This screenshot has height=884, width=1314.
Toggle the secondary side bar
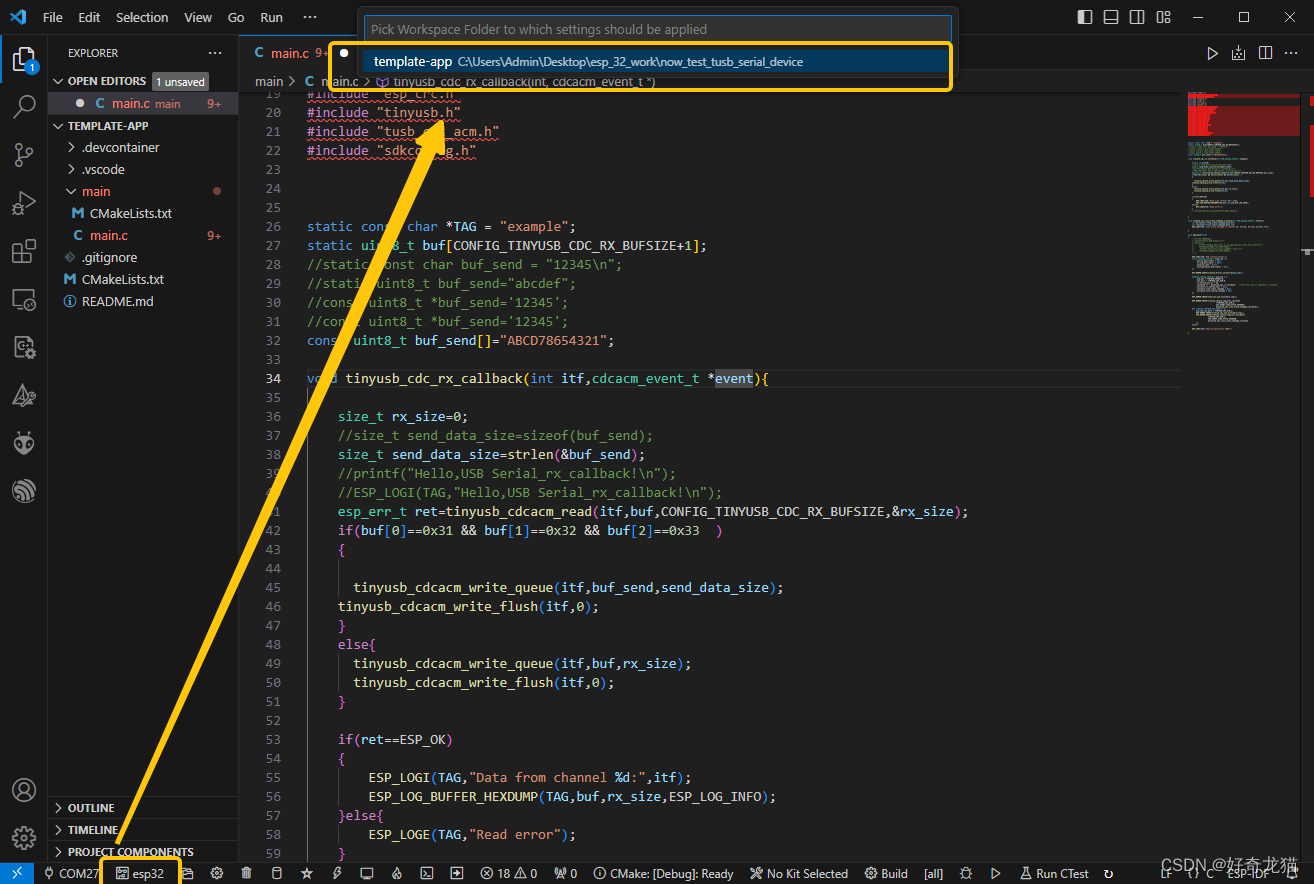tap(1136, 17)
